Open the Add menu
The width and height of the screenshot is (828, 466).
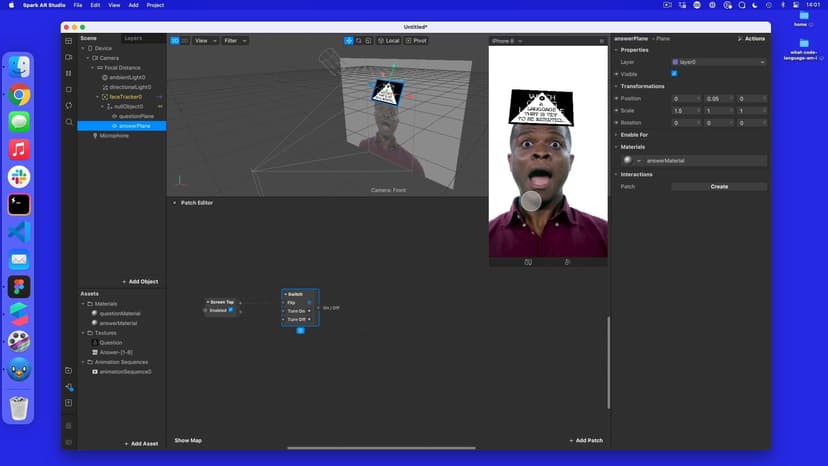click(x=134, y=5)
